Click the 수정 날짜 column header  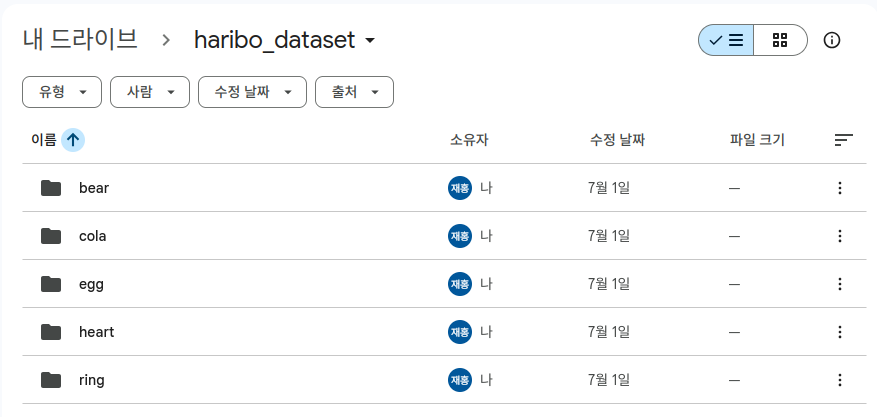pyautogui.click(x=617, y=140)
